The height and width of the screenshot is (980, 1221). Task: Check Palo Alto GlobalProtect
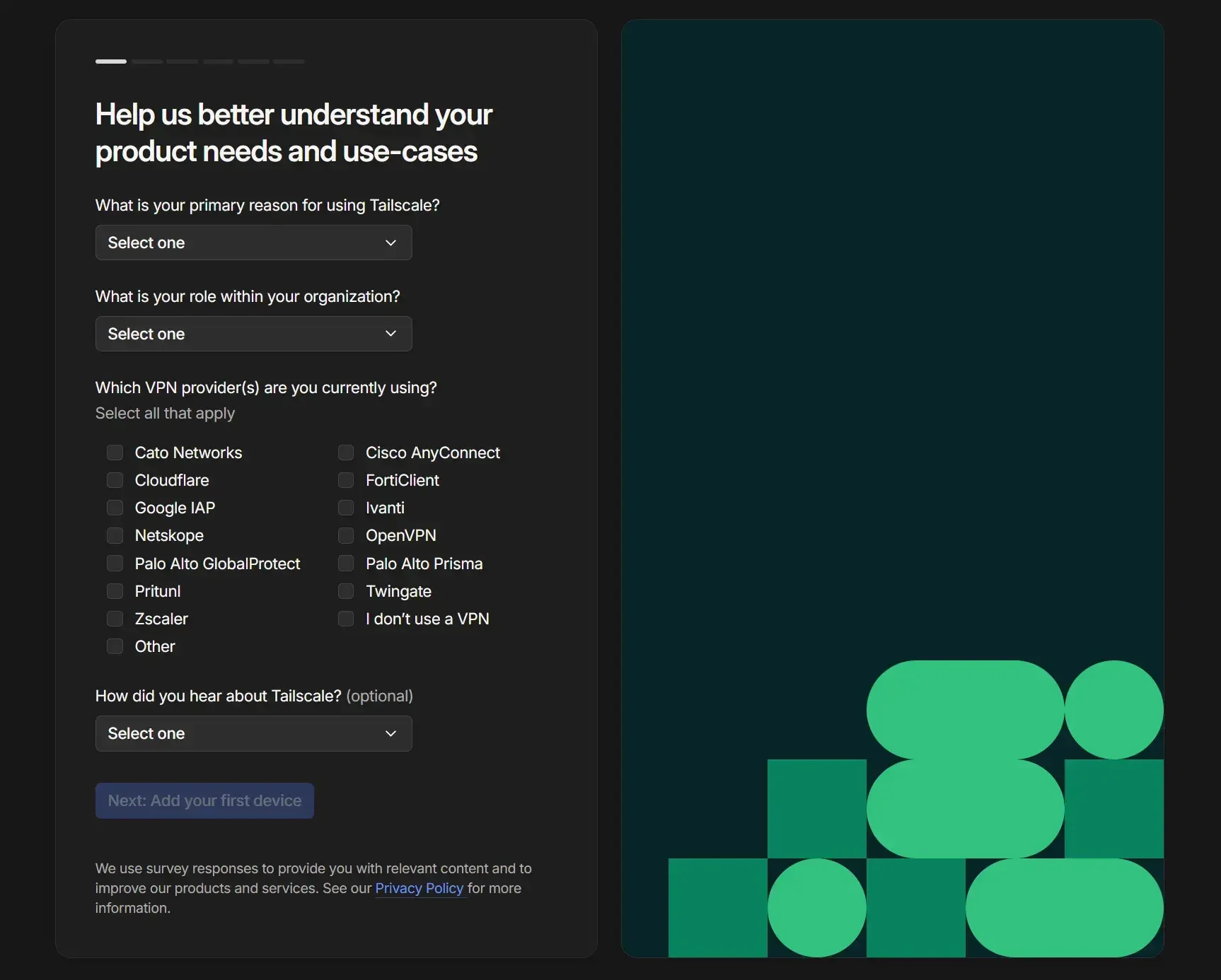115,564
